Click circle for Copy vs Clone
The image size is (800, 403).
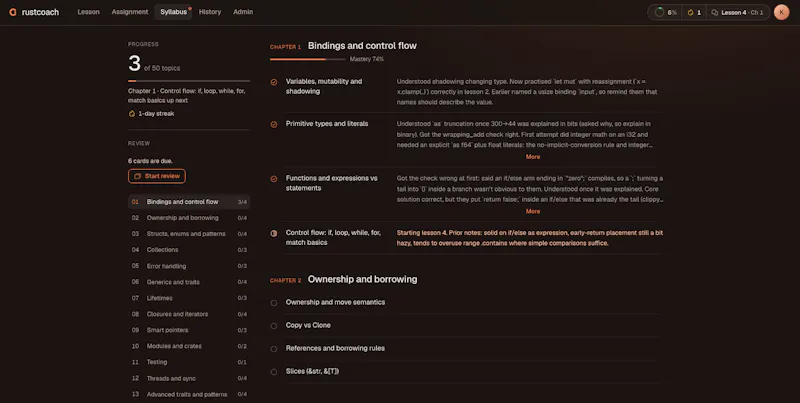coord(274,326)
